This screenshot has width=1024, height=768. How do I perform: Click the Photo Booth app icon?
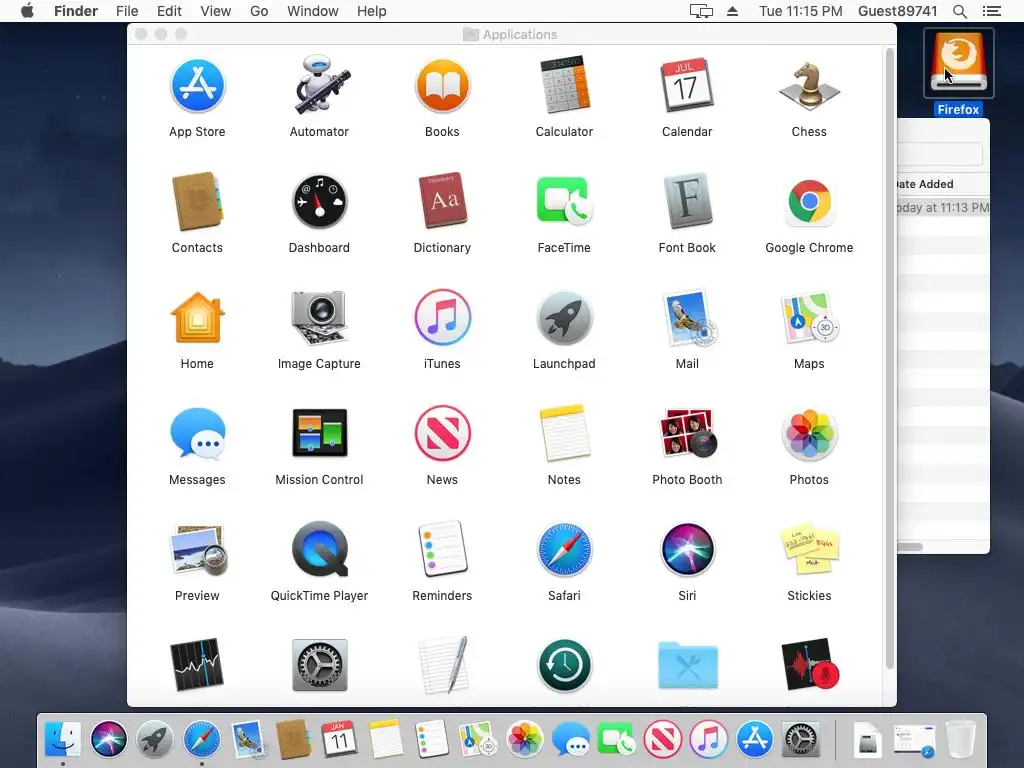(687, 434)
